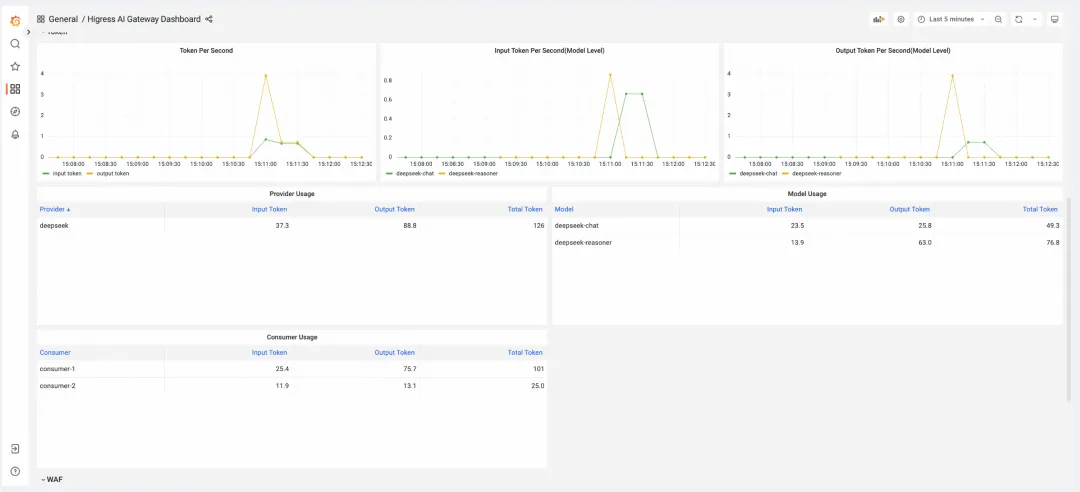Open the Alerting bell icon
1080x492 pixels.
point(15,134)
